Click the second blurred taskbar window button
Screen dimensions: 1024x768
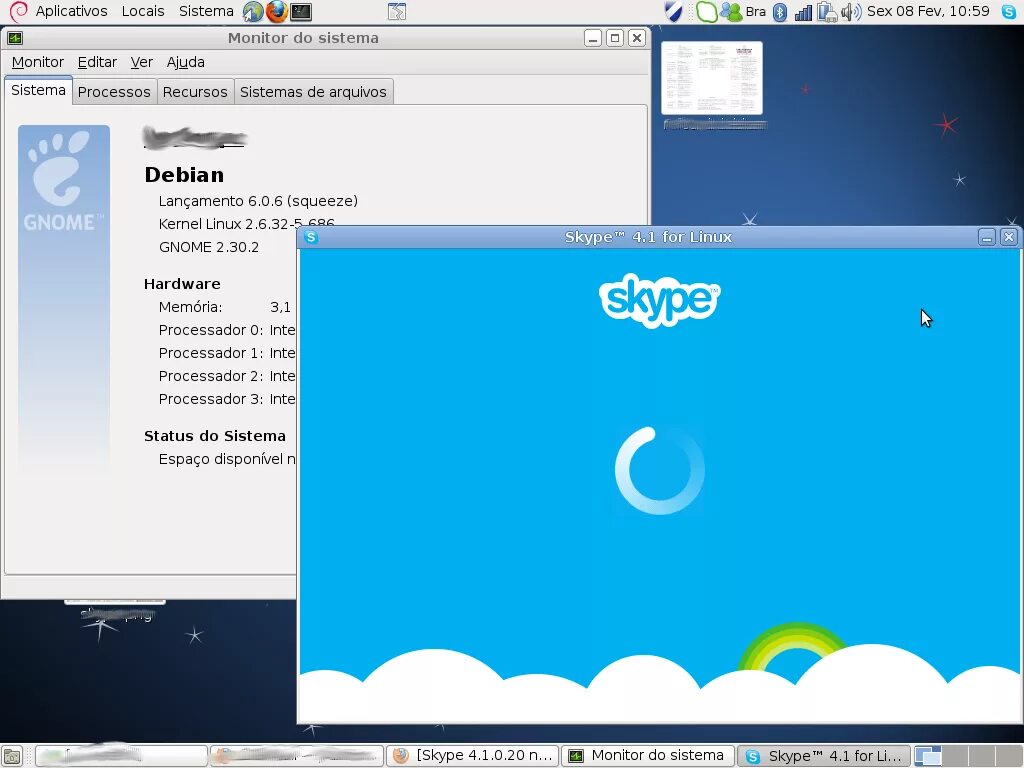coord(296,756)
